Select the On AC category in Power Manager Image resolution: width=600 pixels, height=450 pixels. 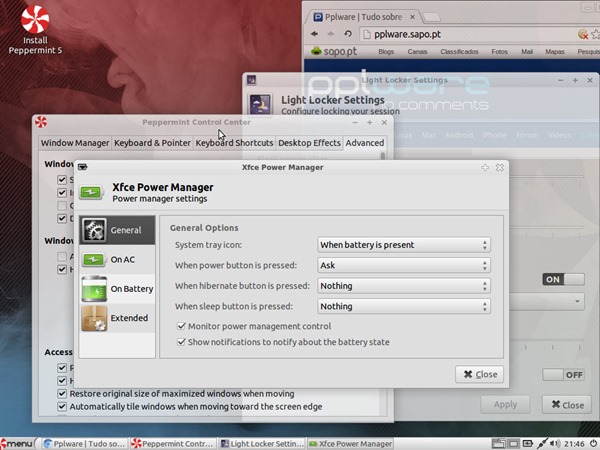117,259
